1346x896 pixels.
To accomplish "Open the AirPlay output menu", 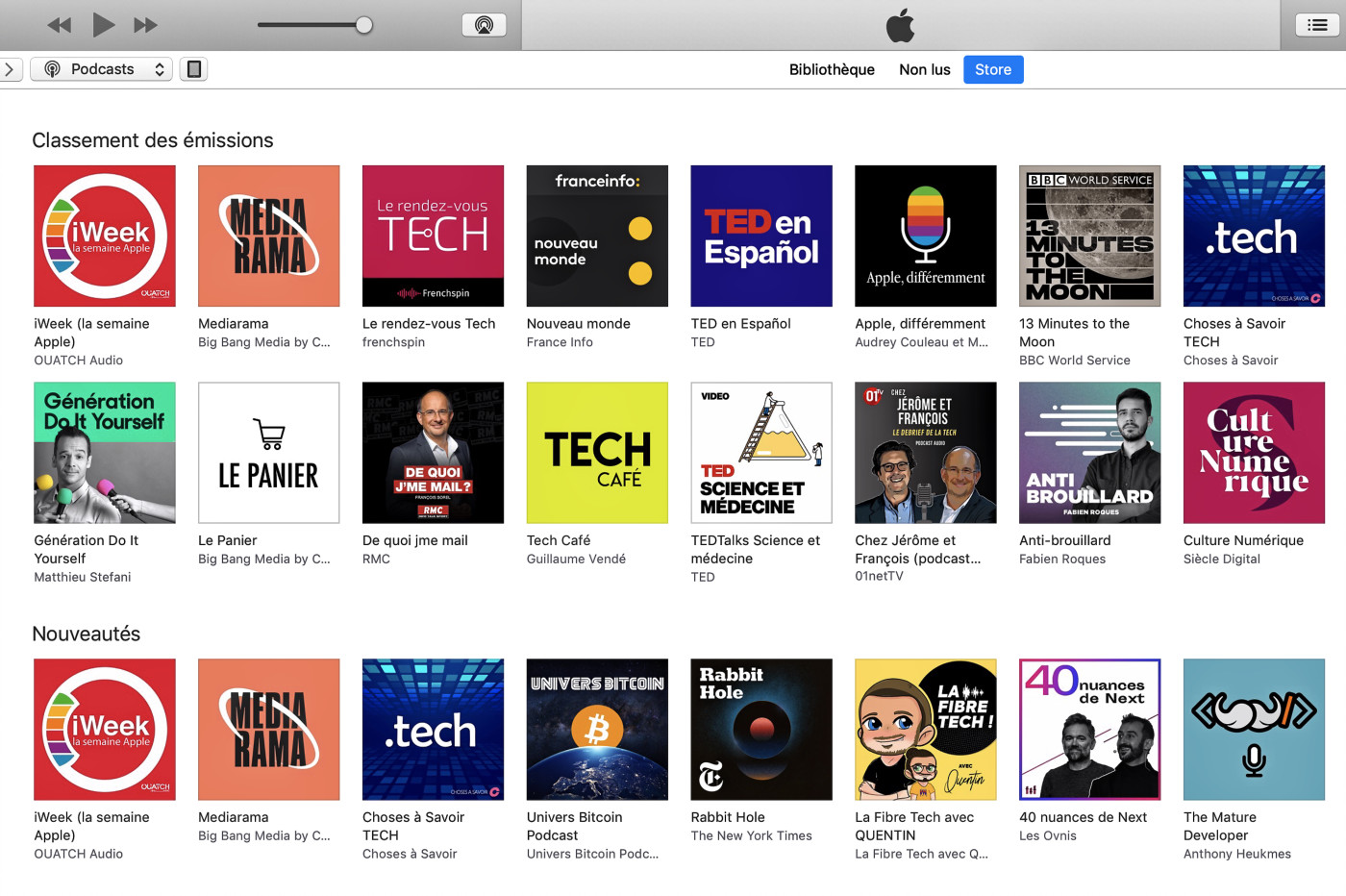I will click(x=484, y=25).
